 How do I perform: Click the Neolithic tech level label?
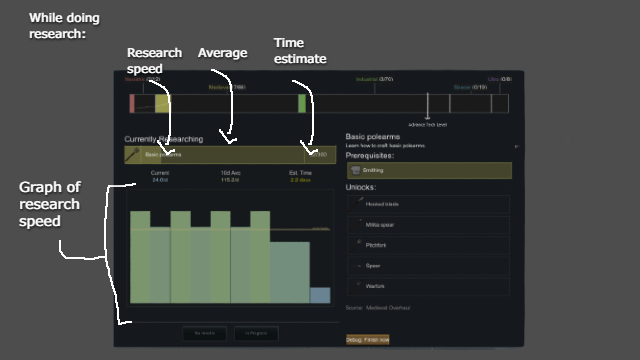(142, 79)
